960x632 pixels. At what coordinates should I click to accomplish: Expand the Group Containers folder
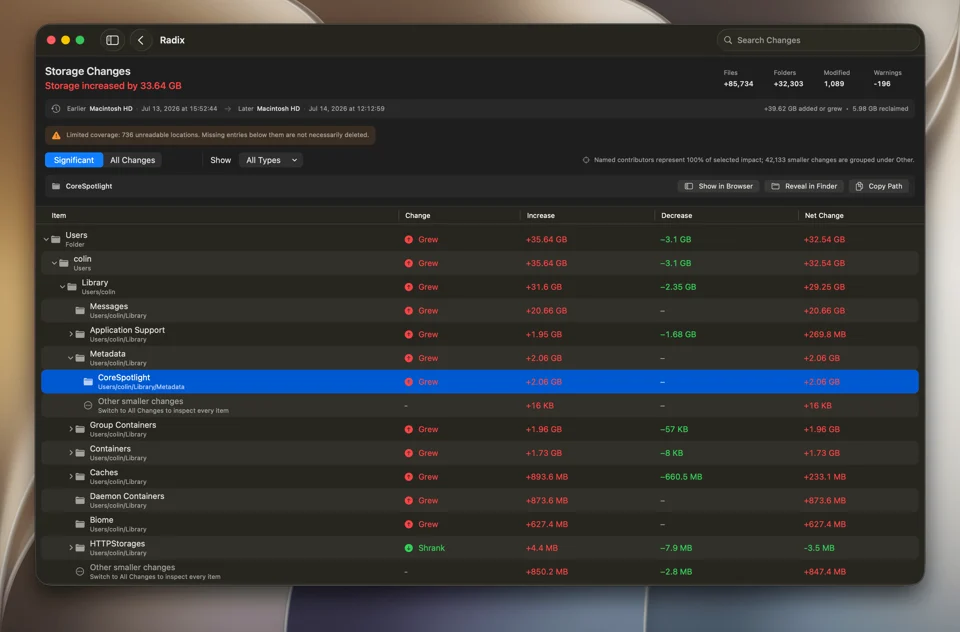point(70,429)
